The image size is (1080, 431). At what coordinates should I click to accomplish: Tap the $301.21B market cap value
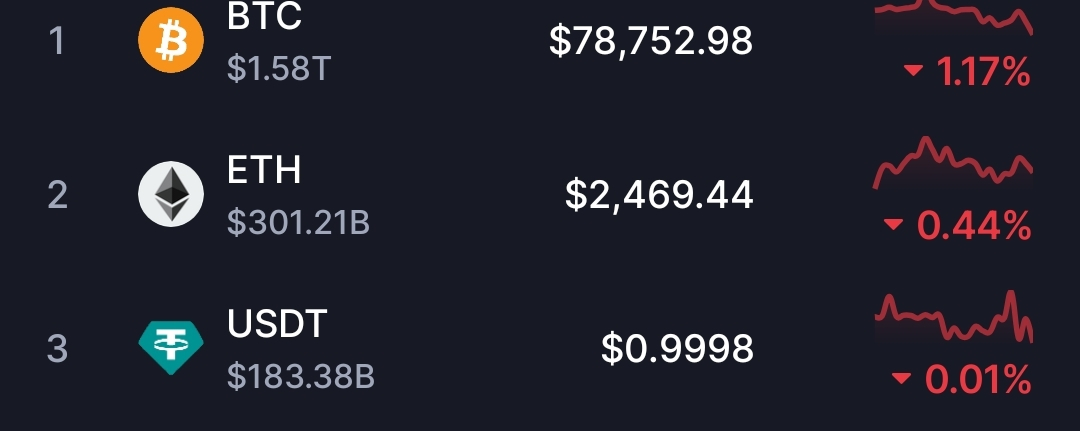(298, 223)
